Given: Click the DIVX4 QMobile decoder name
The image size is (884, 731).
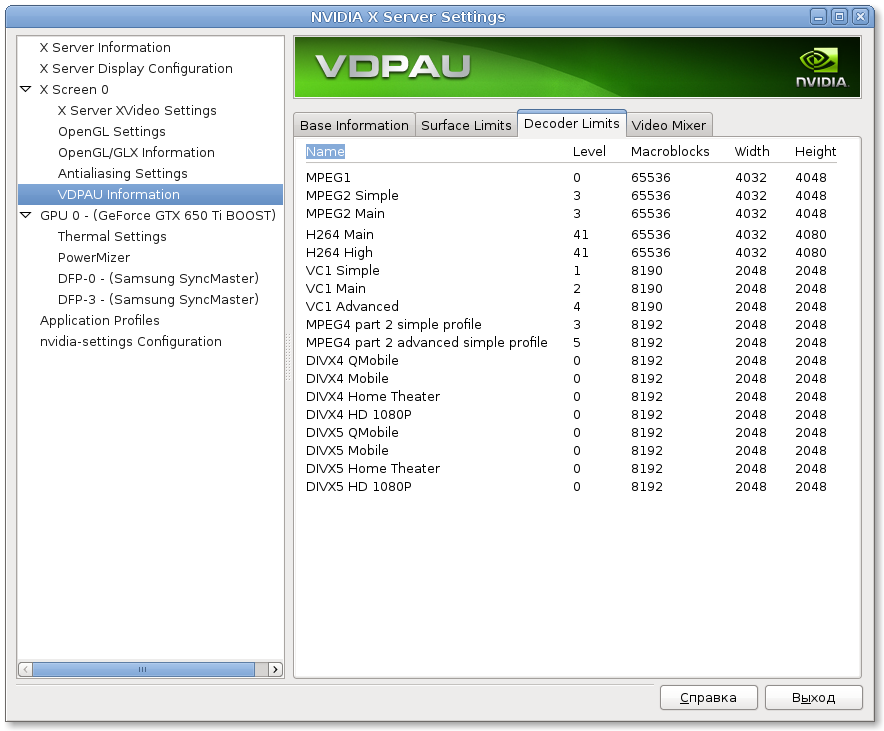Looking at the screenshot, I should (352, 361).
